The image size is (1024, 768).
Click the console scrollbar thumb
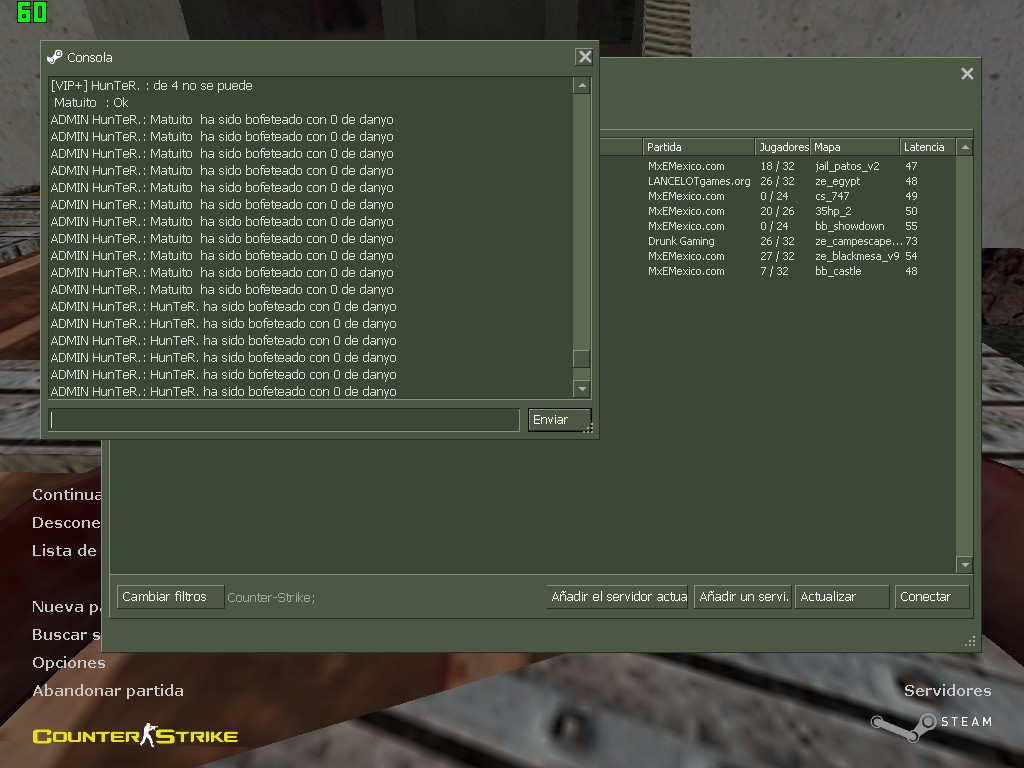pyautogui.click(x=581, y=359)
